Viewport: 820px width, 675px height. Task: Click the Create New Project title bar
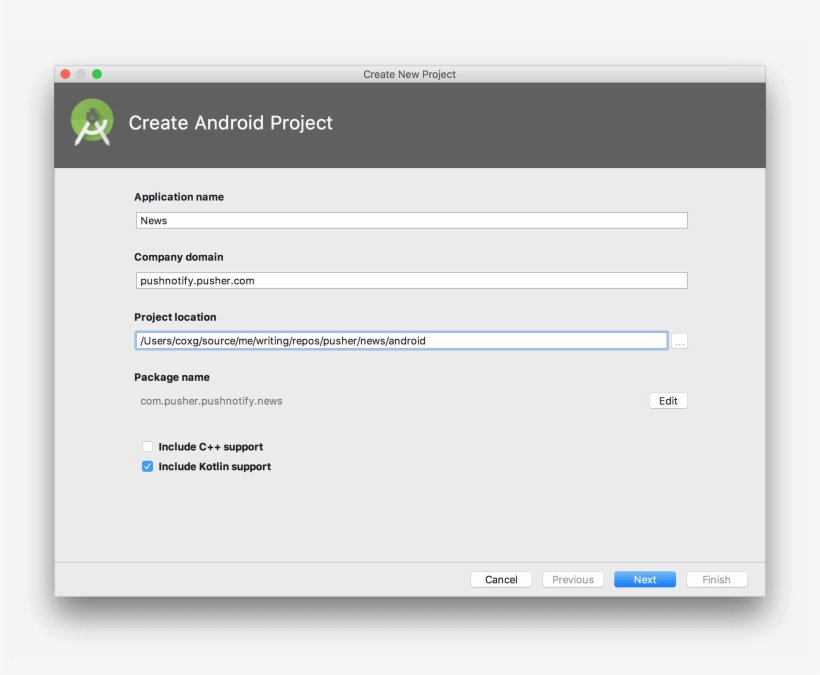(410, 73)
